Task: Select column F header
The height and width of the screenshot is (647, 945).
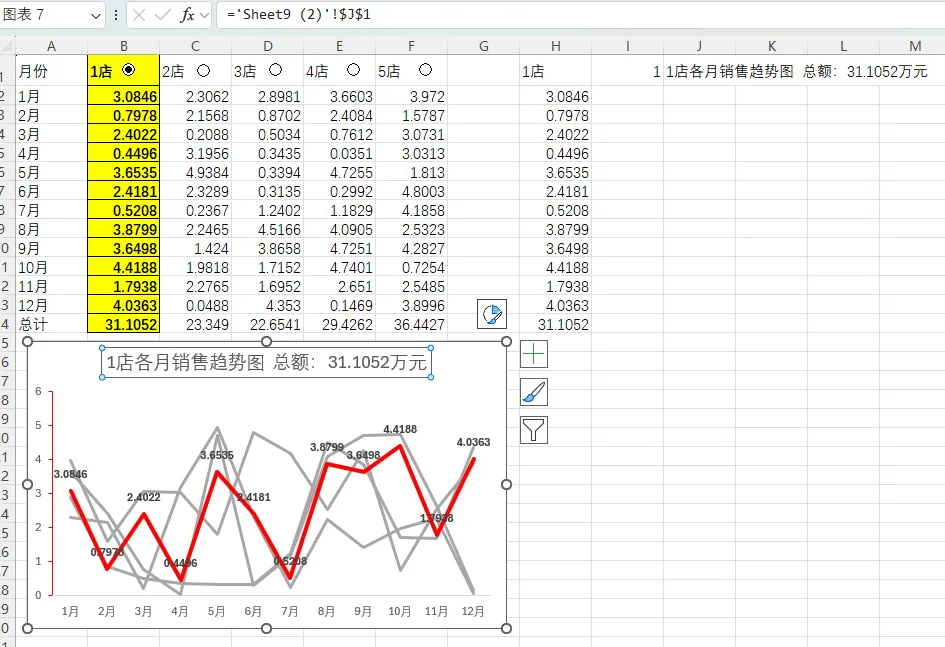Action: tap(411, 46)
